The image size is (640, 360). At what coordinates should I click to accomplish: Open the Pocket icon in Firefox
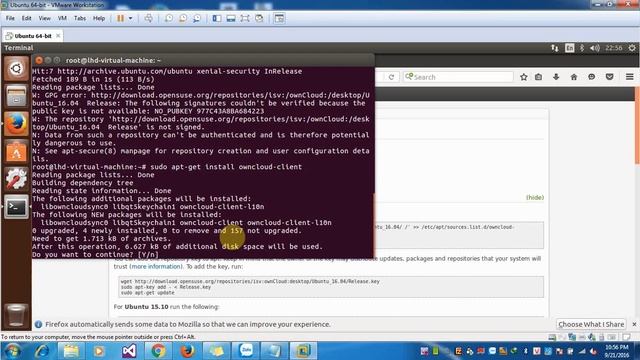point(609,77)
